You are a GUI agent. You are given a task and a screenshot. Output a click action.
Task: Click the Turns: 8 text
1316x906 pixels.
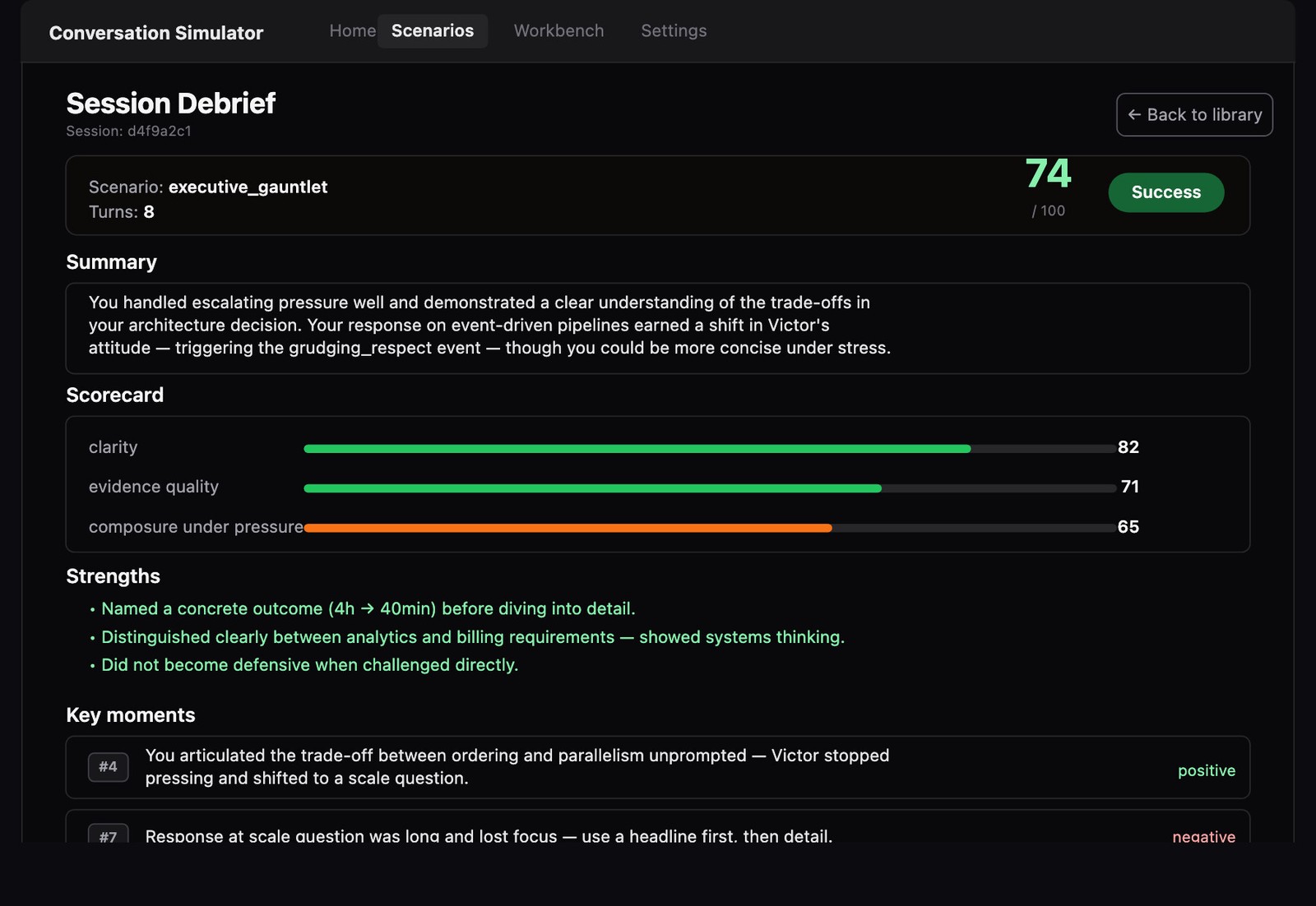tap(122, 211)
